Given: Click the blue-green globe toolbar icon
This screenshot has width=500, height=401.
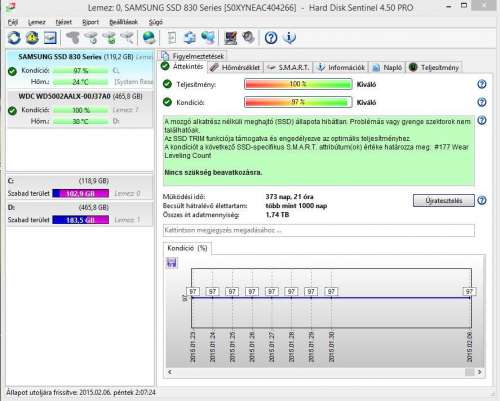Looking at the screenshot, I should click(x=149, y=38).
